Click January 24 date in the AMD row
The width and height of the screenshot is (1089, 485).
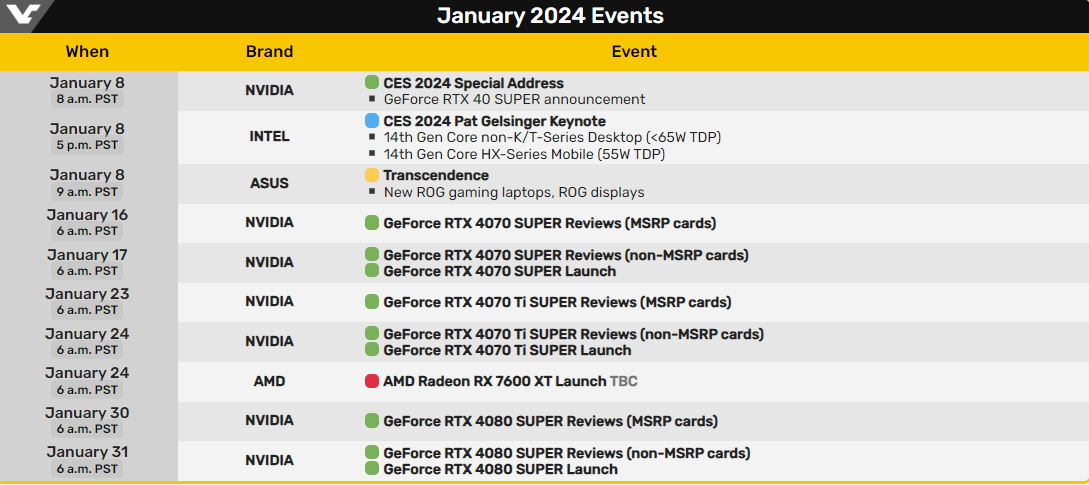(88, 373)
